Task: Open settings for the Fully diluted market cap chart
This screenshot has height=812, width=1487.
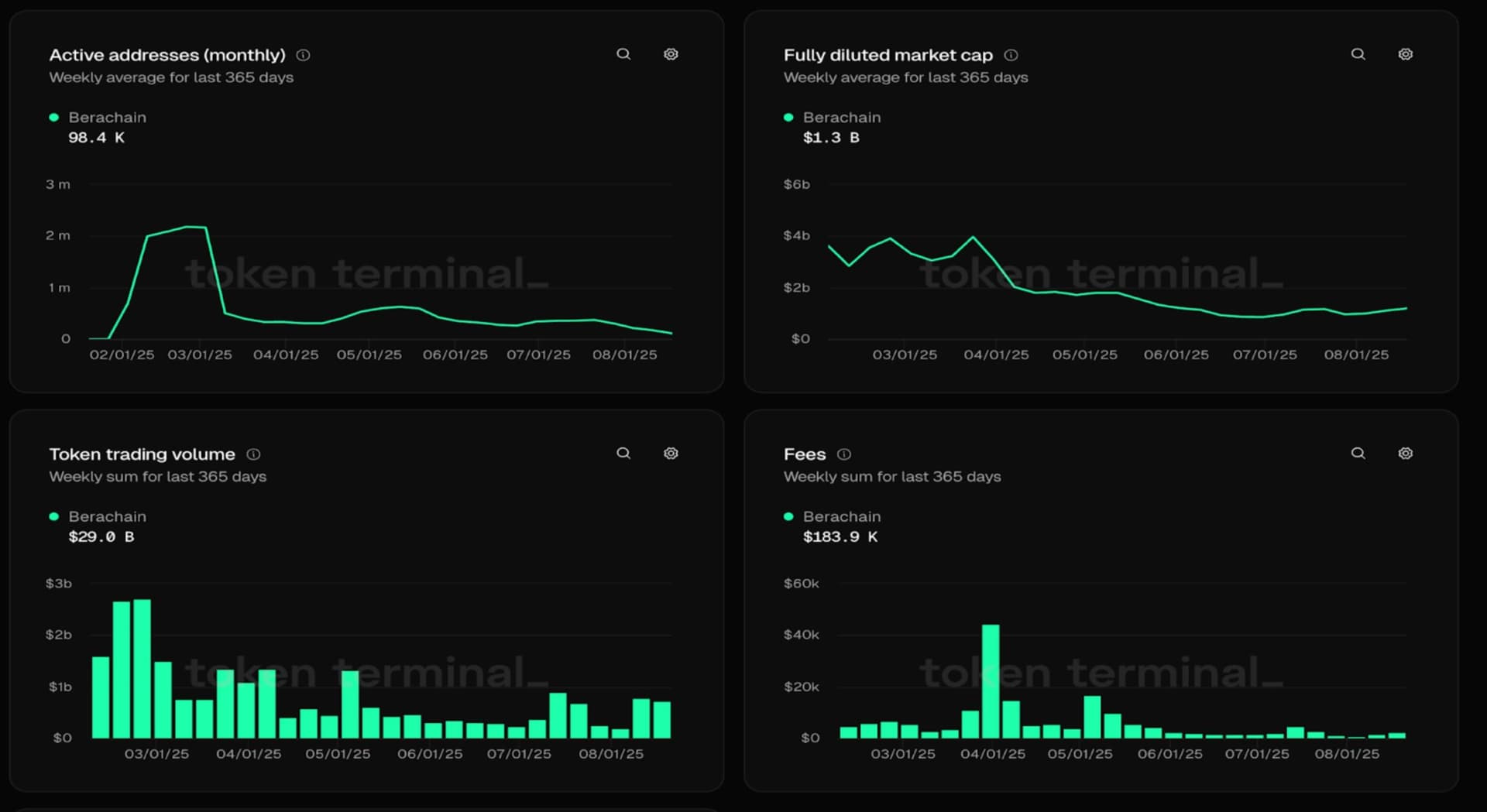Action: [1406, 53]
